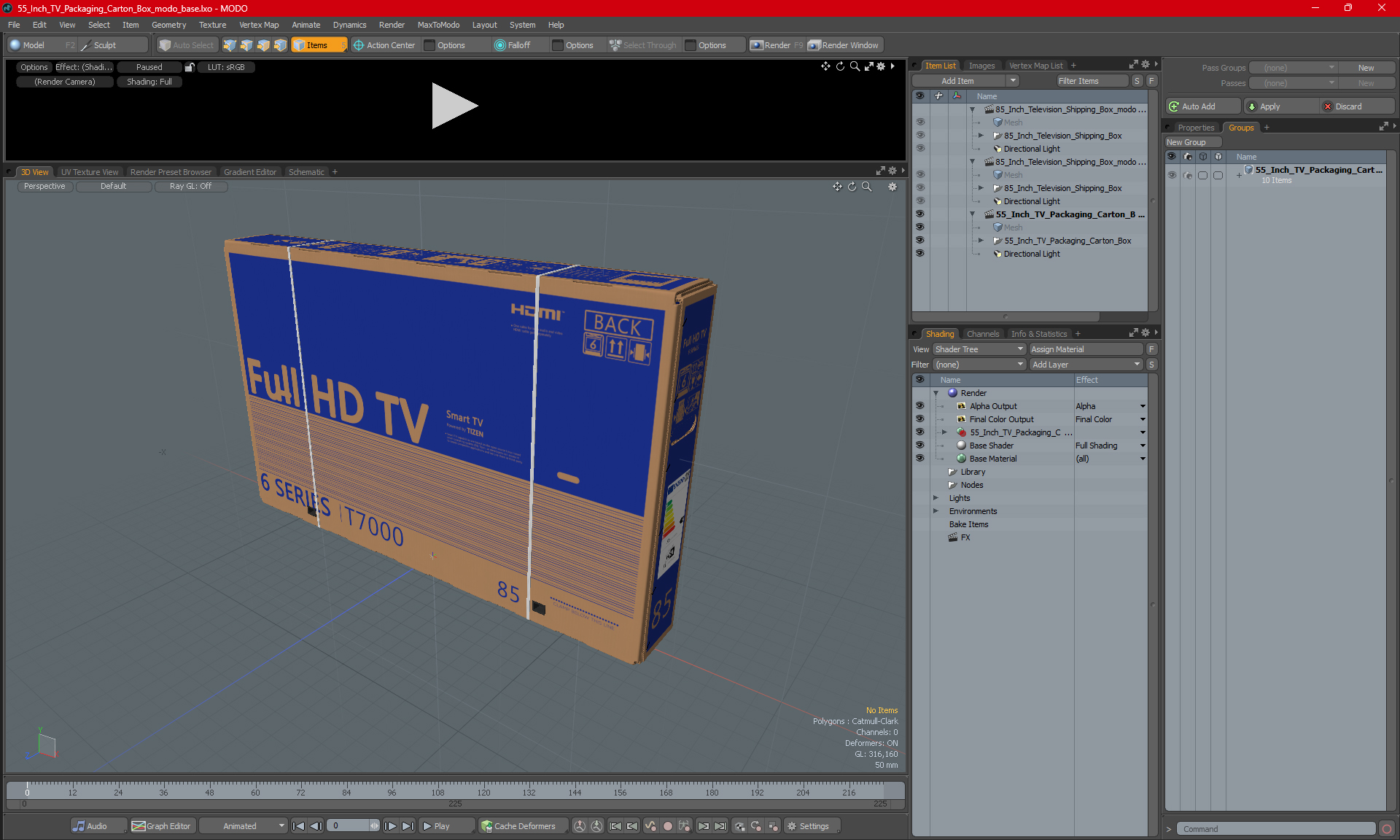
Task: Click rotate icon in 3D viewport
Action: pyautogui.click(x=852, y=187)
